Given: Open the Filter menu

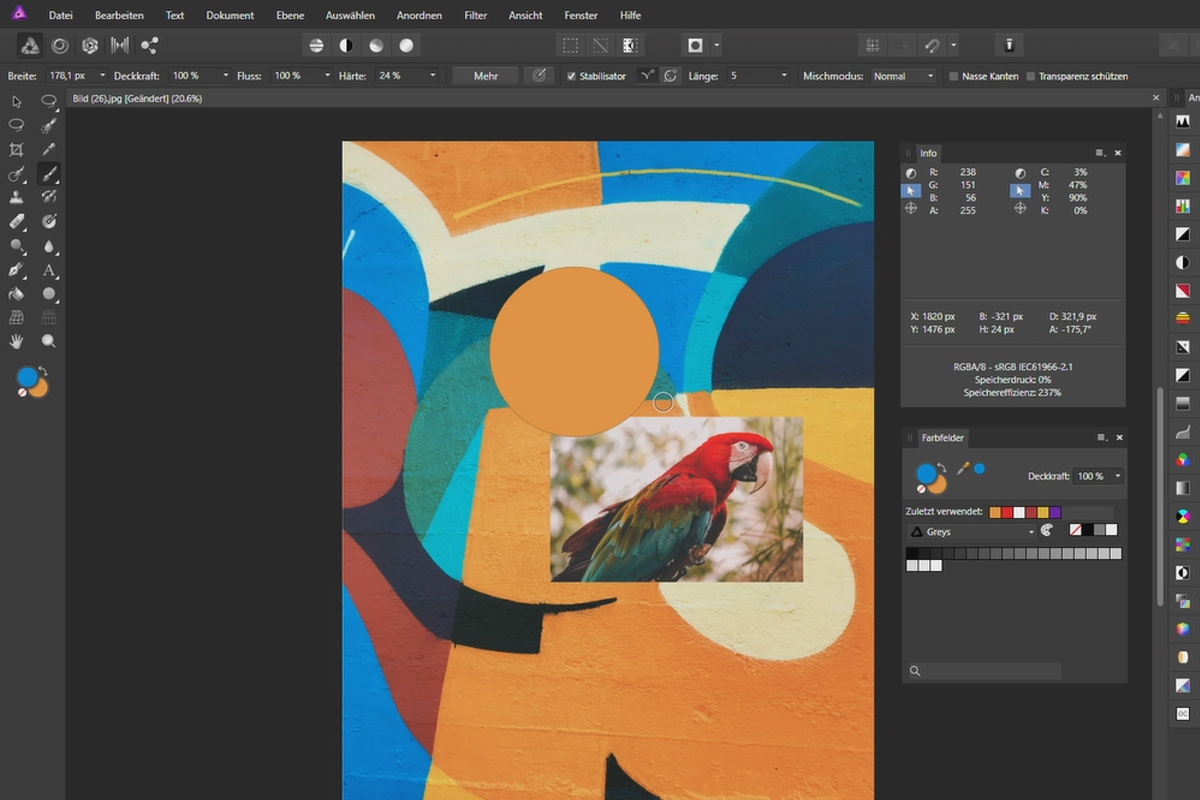Looking at the screenshot, I should pos(475,15).
